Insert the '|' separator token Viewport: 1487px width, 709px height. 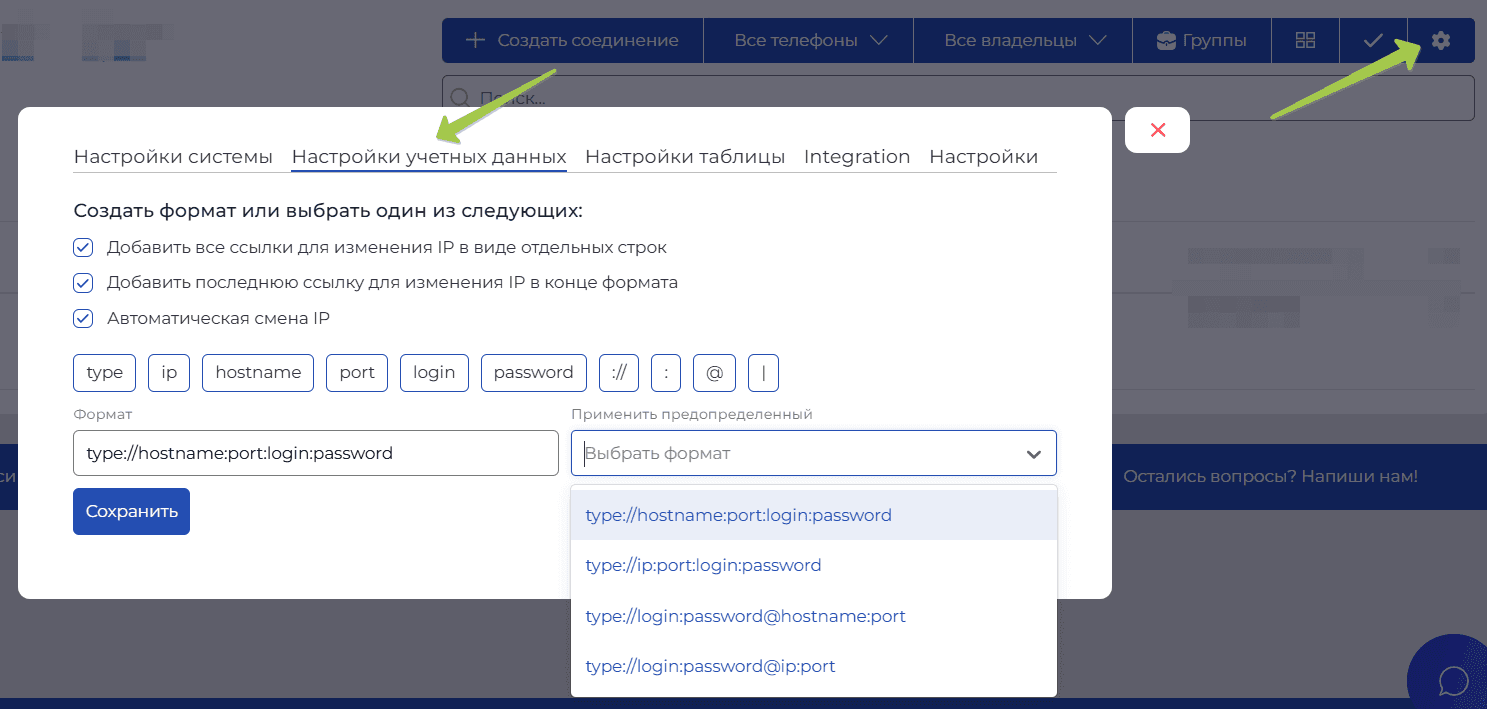[x=763, y=372]
